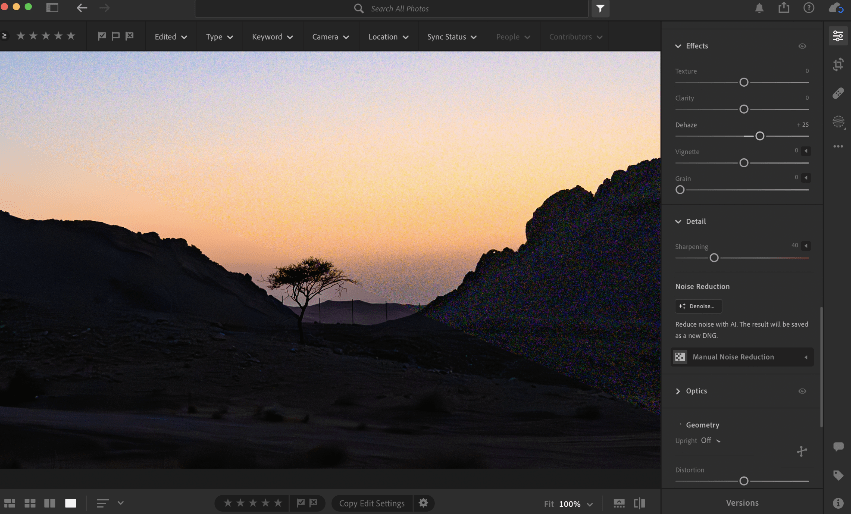This screenshot has width=851, height=514.
Task: Click the cloud sync status icon
Action: (x=836, y=8)
